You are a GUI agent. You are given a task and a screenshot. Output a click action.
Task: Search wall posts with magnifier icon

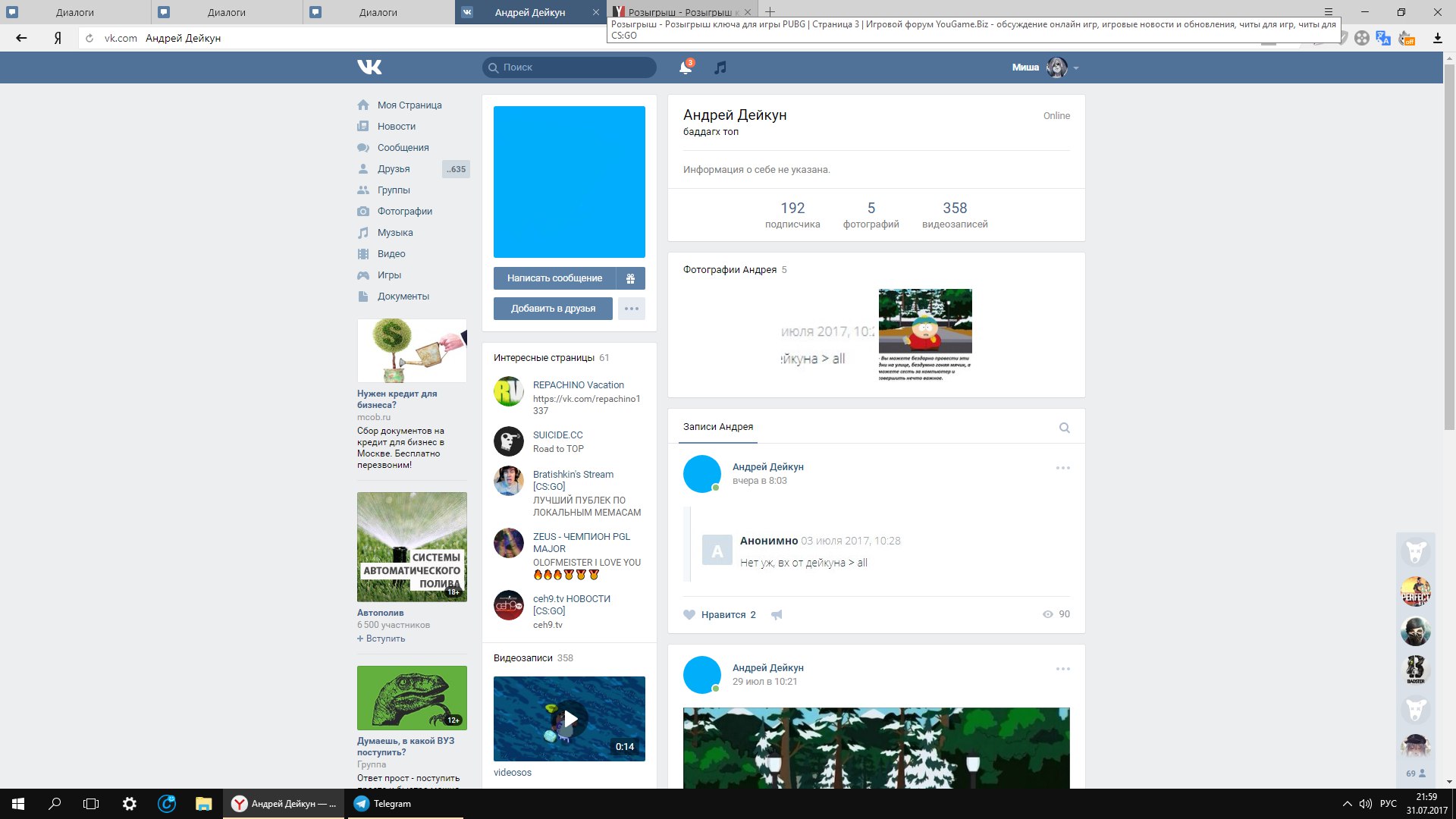[1064, 428]
